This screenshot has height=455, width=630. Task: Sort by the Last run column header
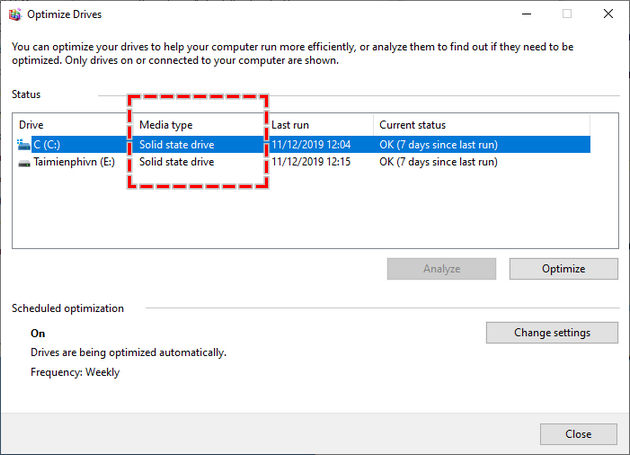pyautogui.click(x=290, y=125)
